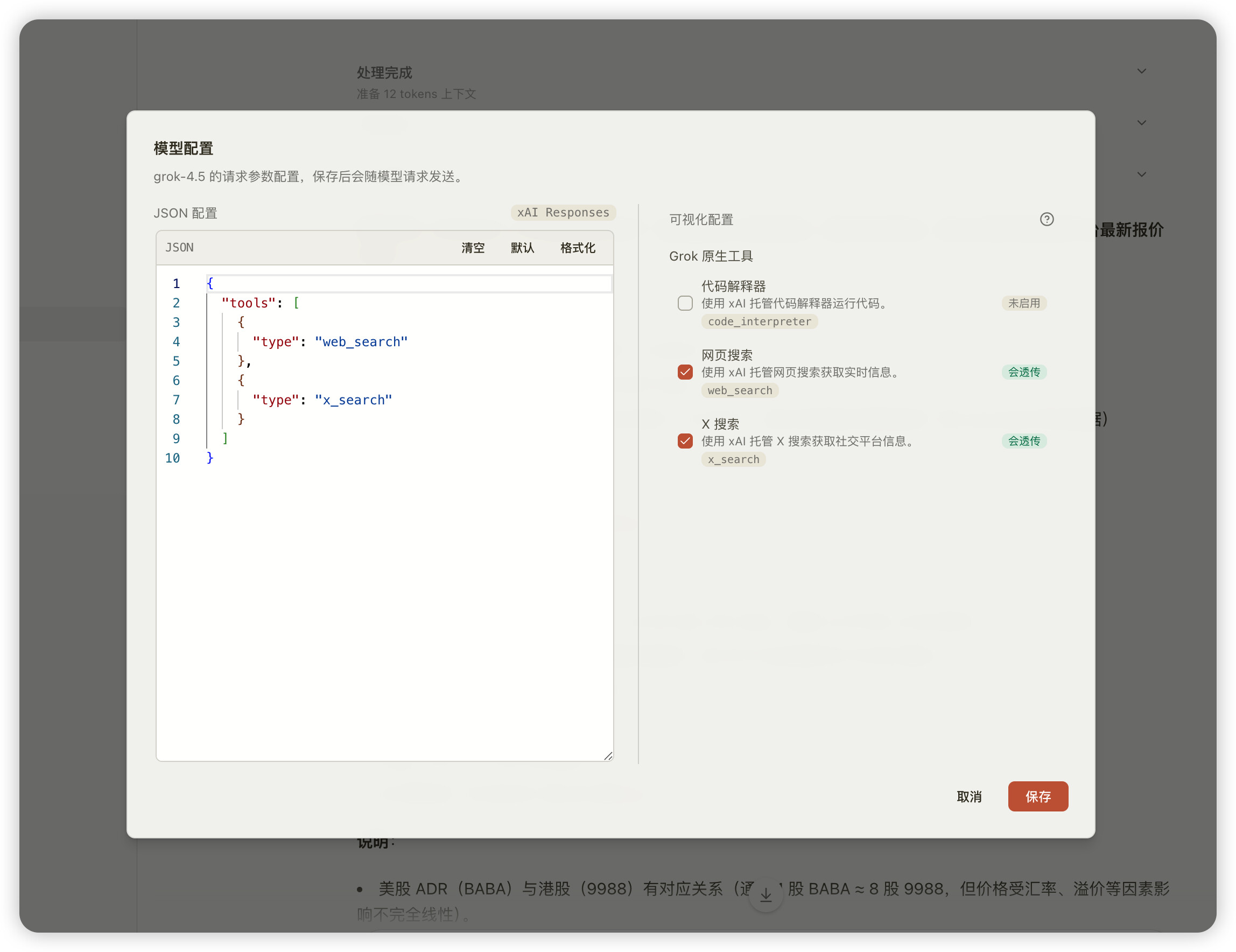This screenshot has width=1236, height=952.
Task: Expand the second chevron below 处理完成
Action: [1141, 123]
